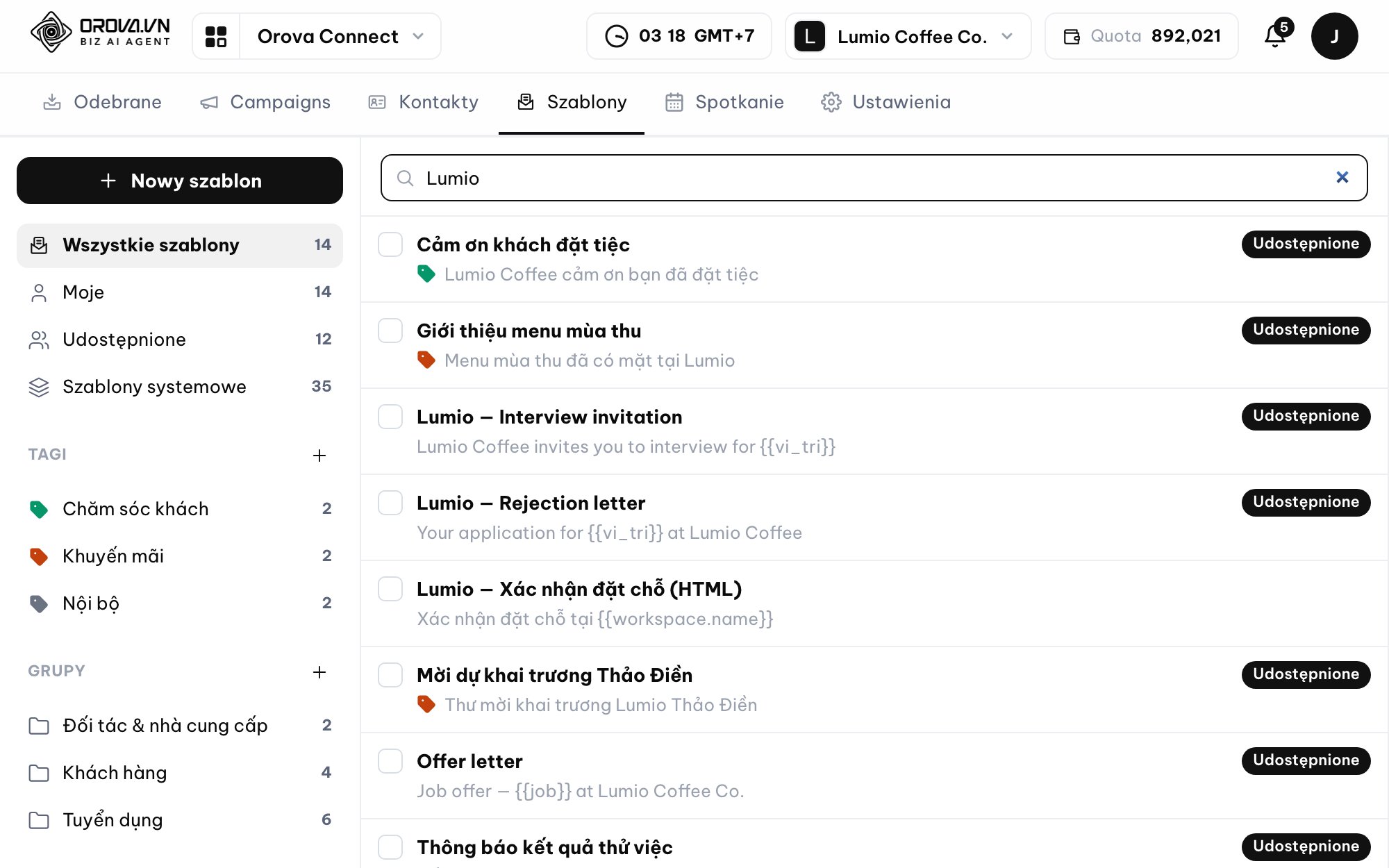Open the user avatar J
Screen dimensions: 1389x868
click(x=1334, y=36)
